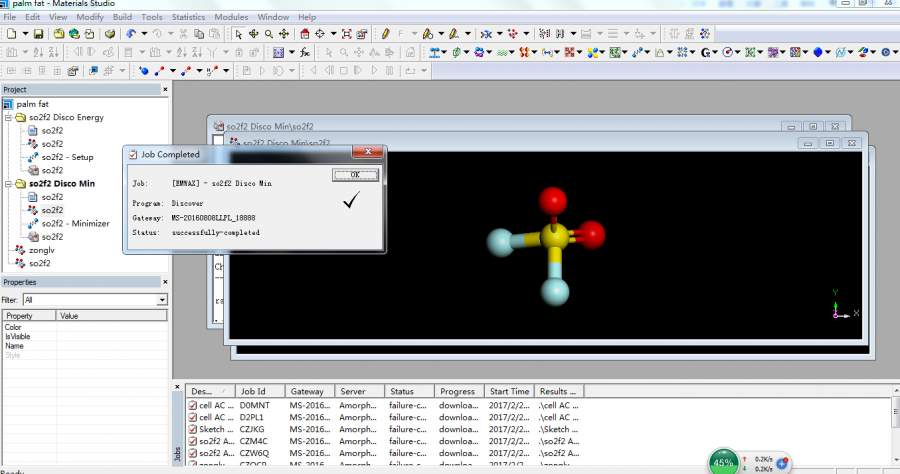Select the arrow selection tool
The height and width of the screenshot is (474, 900).
238,34
